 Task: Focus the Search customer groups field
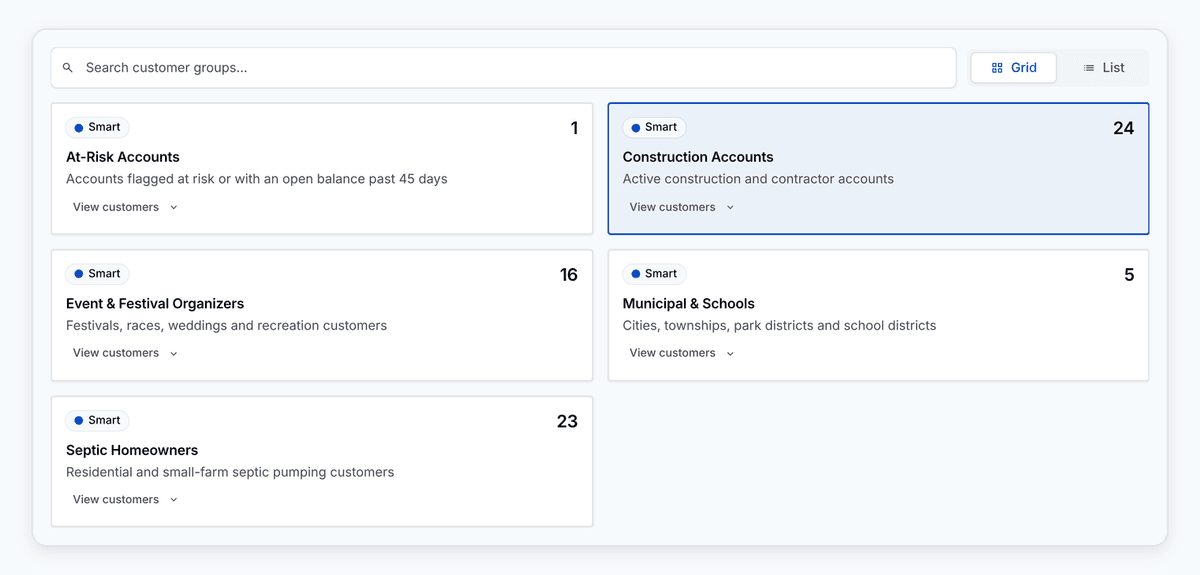pyautogui.click(x=504, y=68)
